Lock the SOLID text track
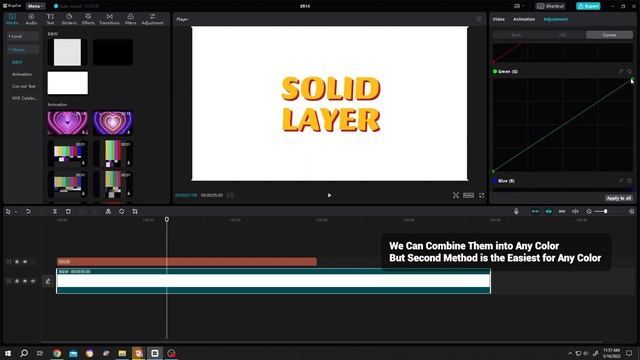 (17, 262)
